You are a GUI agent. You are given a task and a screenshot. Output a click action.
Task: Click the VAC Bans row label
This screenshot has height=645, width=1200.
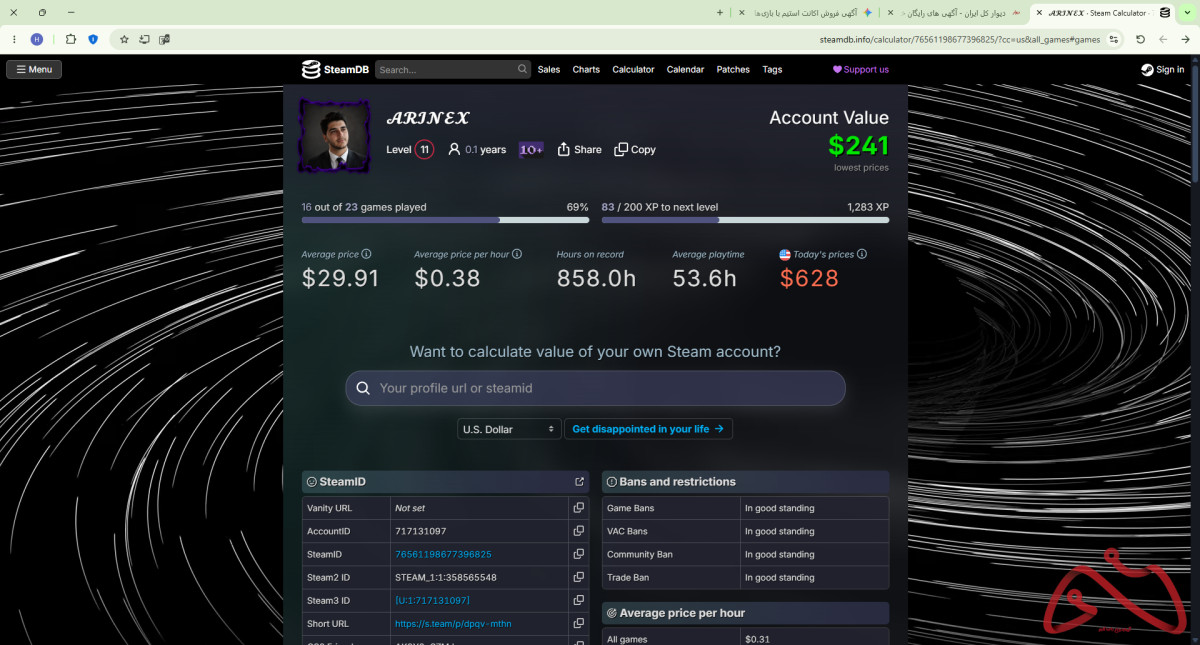[627, 531]
